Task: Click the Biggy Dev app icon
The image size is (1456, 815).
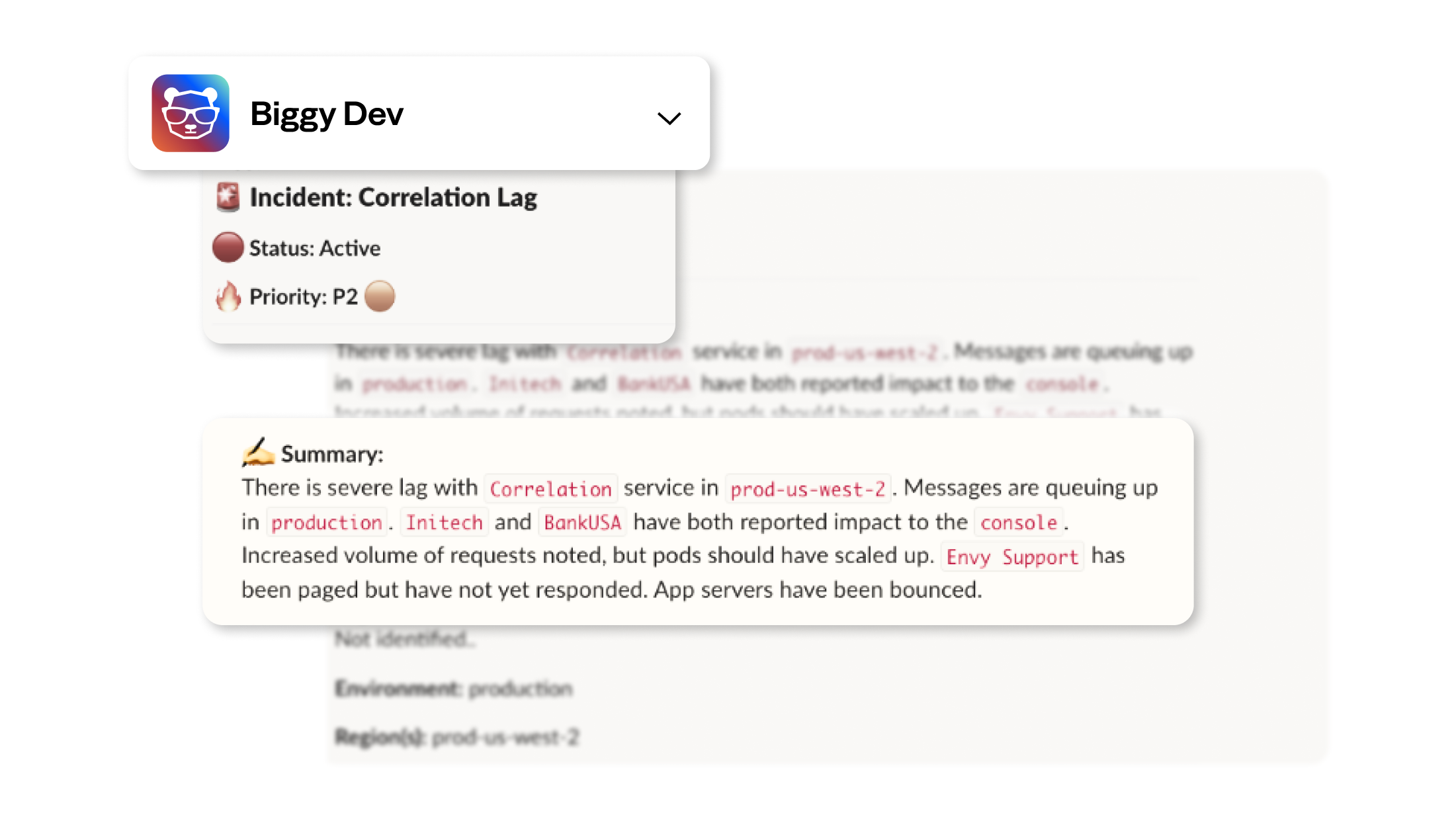Action: (190, 113)
